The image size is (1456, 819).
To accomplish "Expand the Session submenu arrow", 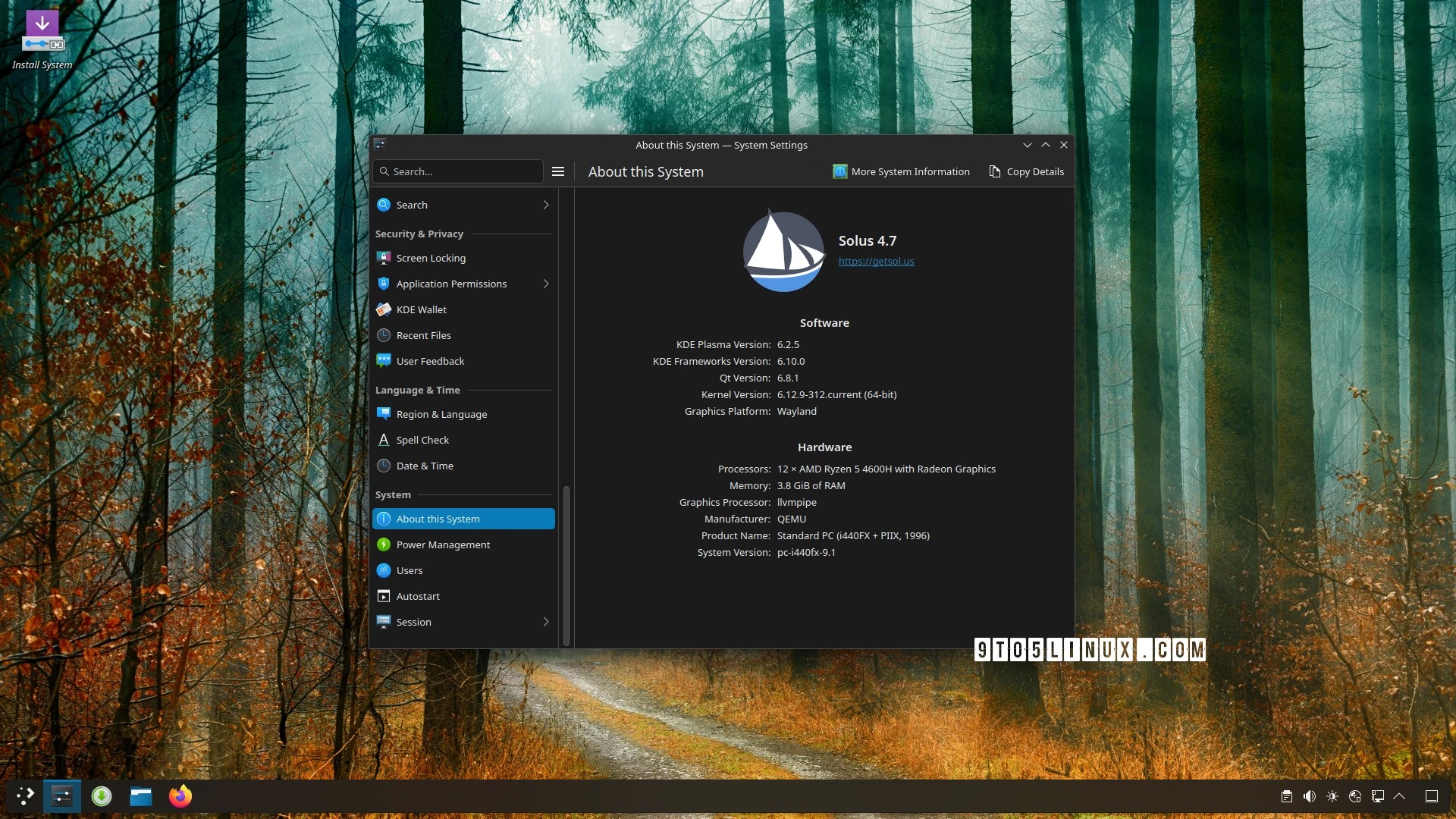I will click(x=546, y=622).
